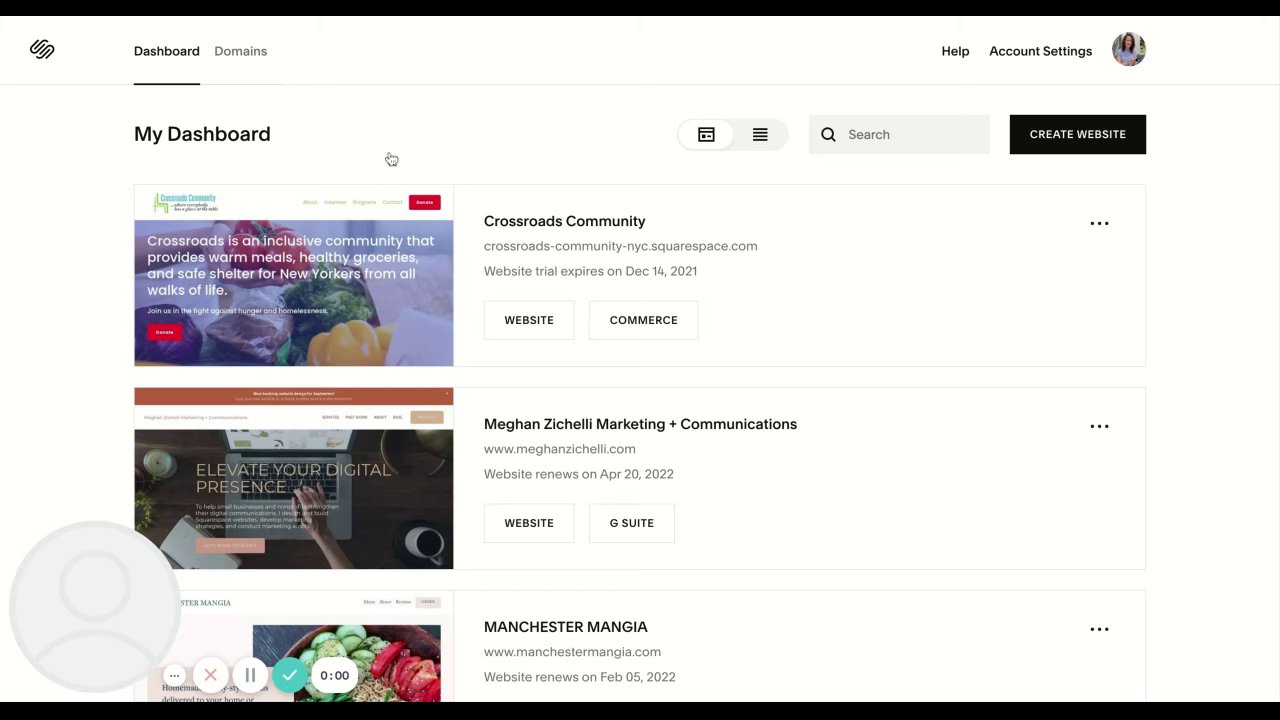1280x720 pixels.
Task: Switch to the Domains tab
Action: pyautogui.click(x=240, y=51)
